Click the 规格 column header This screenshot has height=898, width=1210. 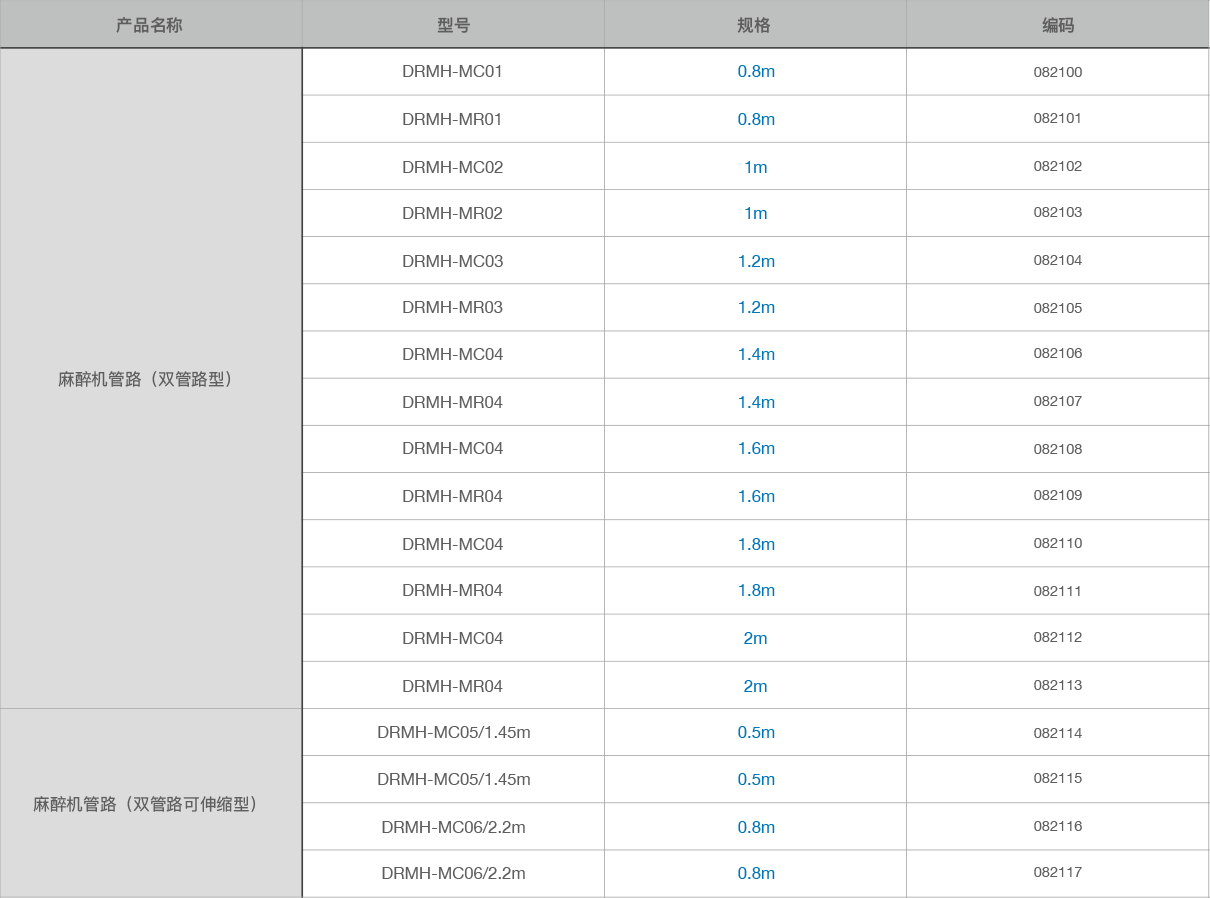(755, 25)
